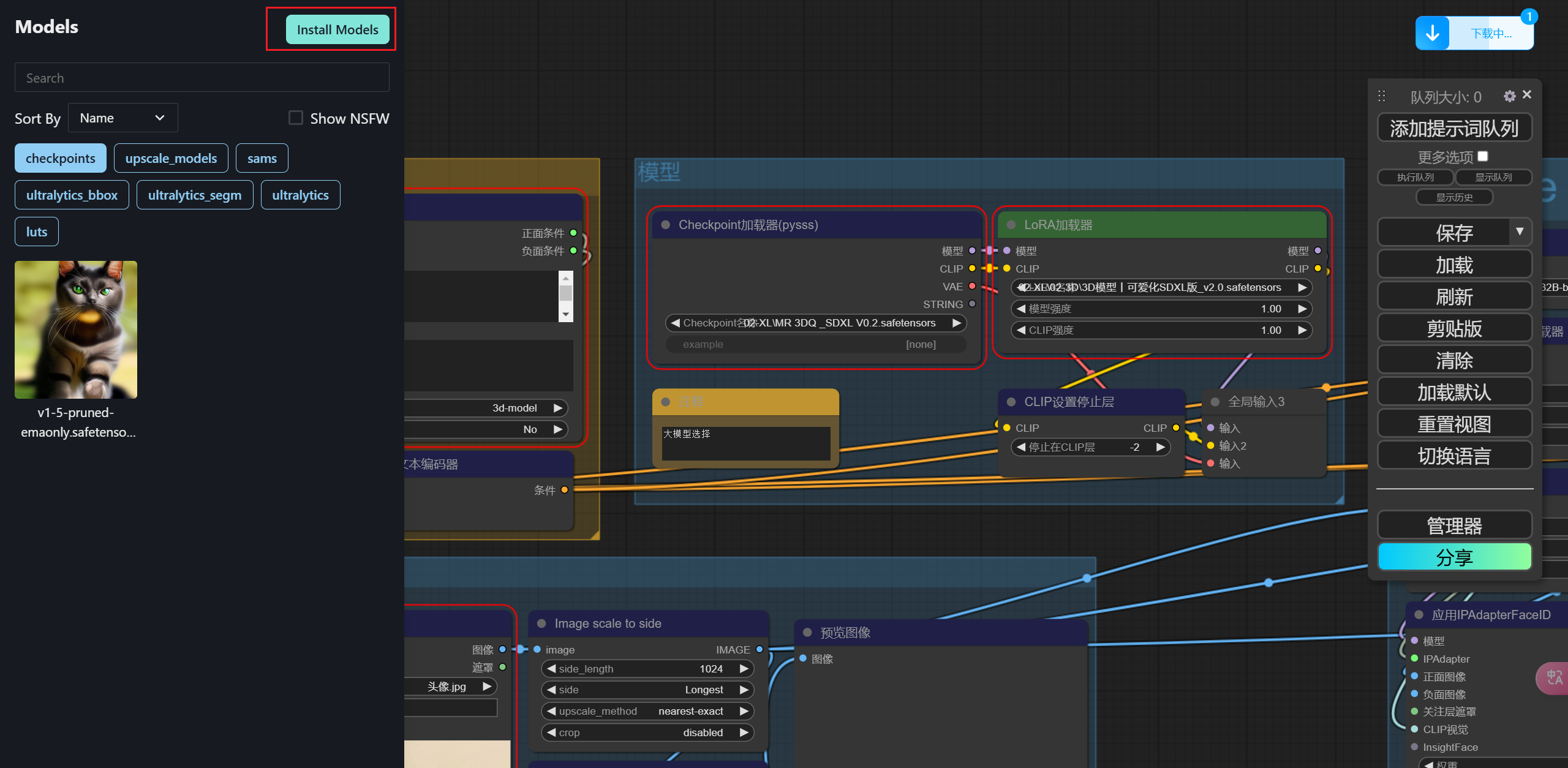This screenshot has width=1568, height=768.
Task: Collapse the CLIP设置停止层 node dot
Action: click(x=1011, y=402)
